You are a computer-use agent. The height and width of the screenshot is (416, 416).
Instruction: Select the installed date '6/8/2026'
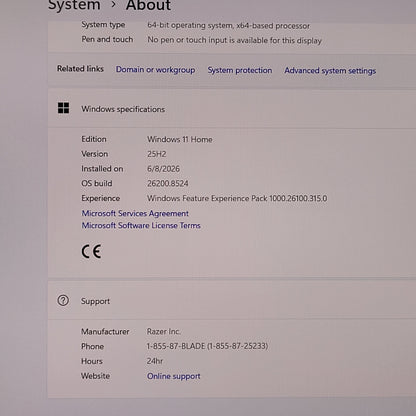pyautogui.click(x=163, y=169)
